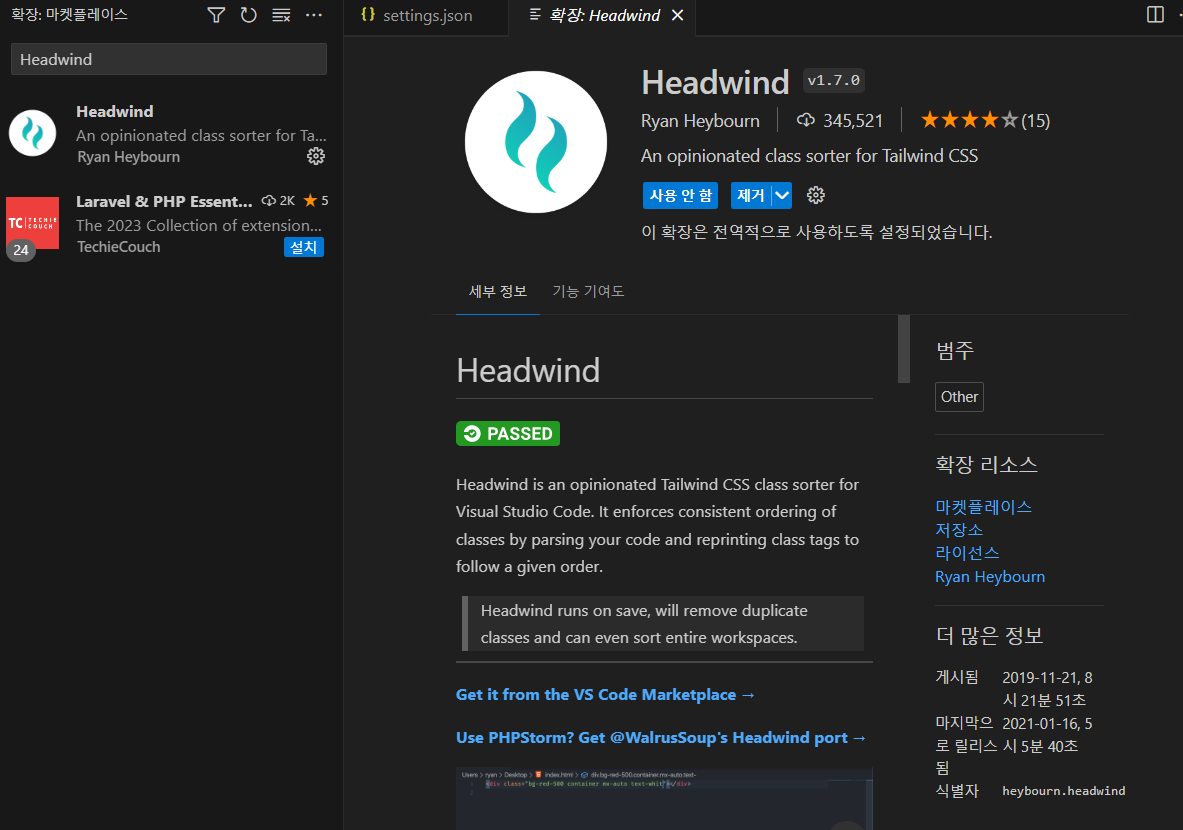Open the 세부 정보 tab
Viewport: 1183px width, 830px height.
(x=498, y=291)
